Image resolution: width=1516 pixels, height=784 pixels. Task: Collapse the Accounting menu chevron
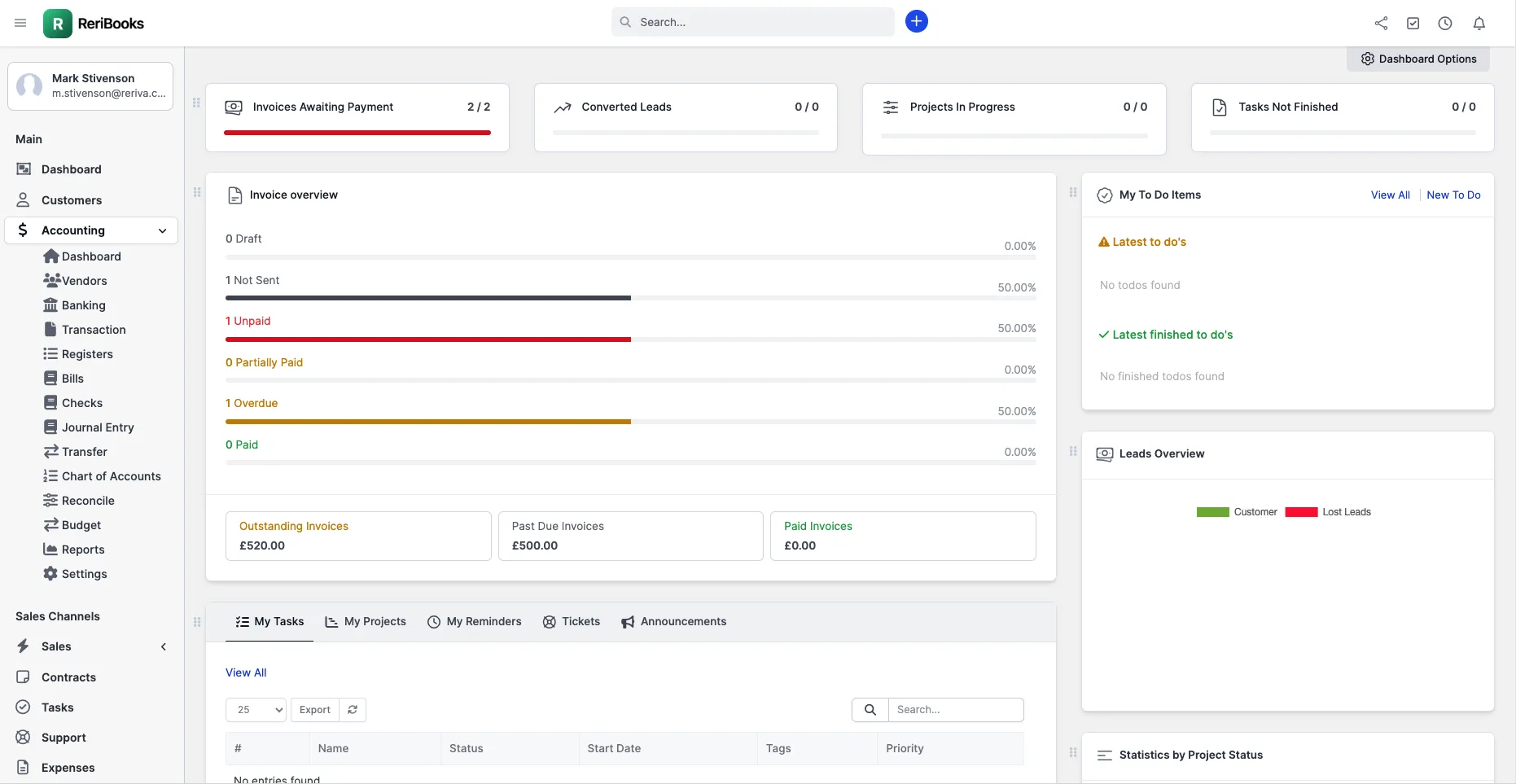(163, 231)
